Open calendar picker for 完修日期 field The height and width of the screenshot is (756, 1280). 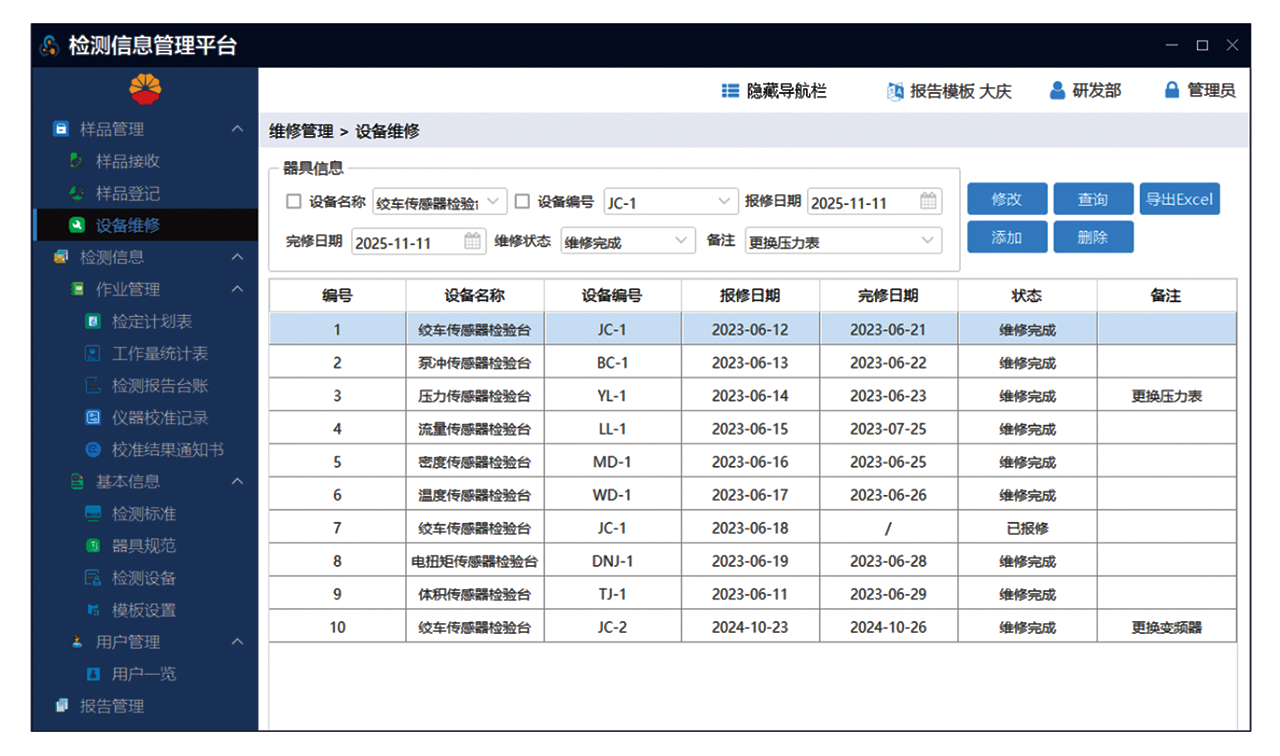pos(472,242)
